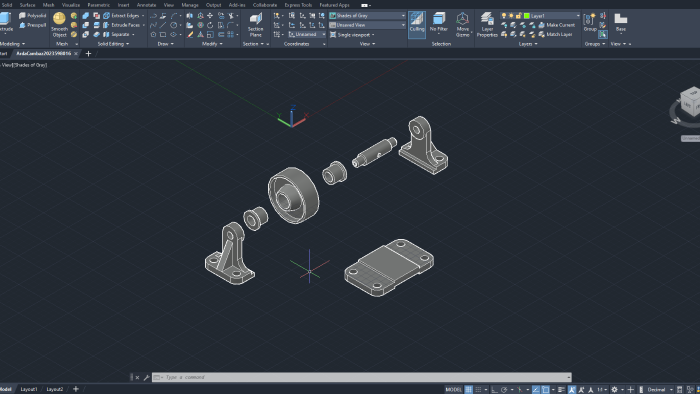Click the Move tool in Modify panel
This screenshot has height=394, width=700.
[x=210, y=16]
